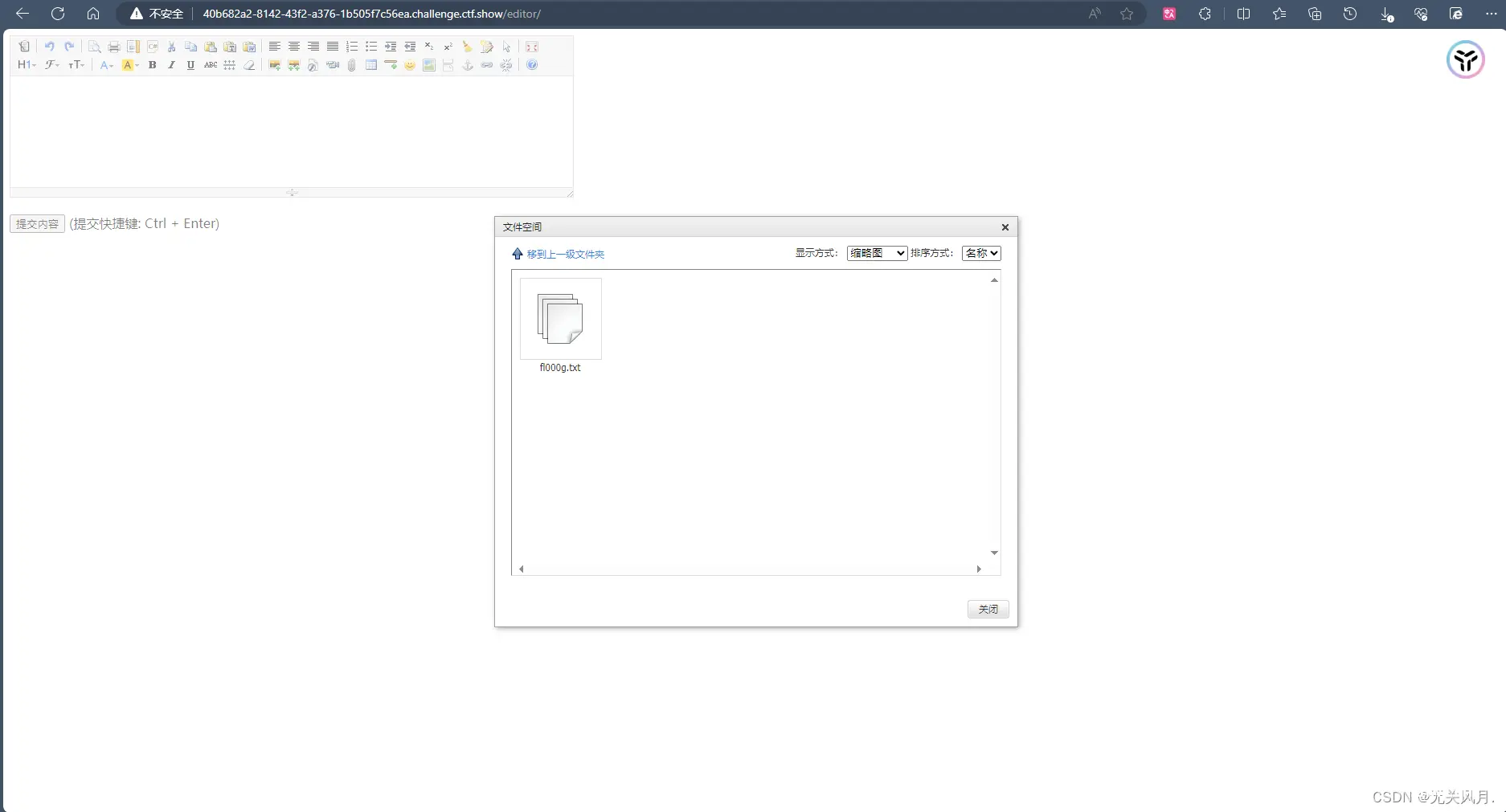Center align the text

(293, 47)
